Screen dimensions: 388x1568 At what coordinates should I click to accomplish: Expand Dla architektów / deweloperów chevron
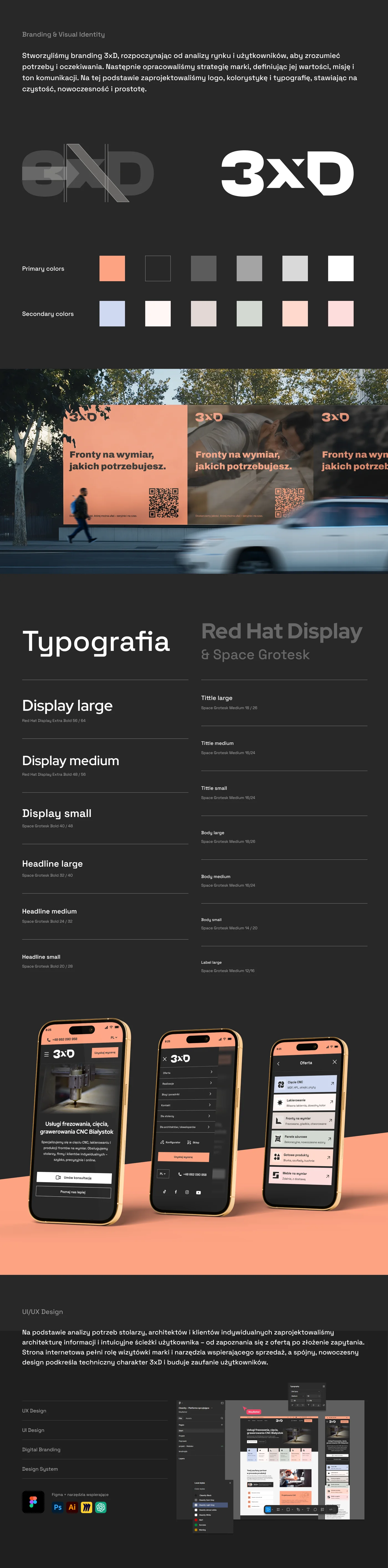pos(209,1127)
